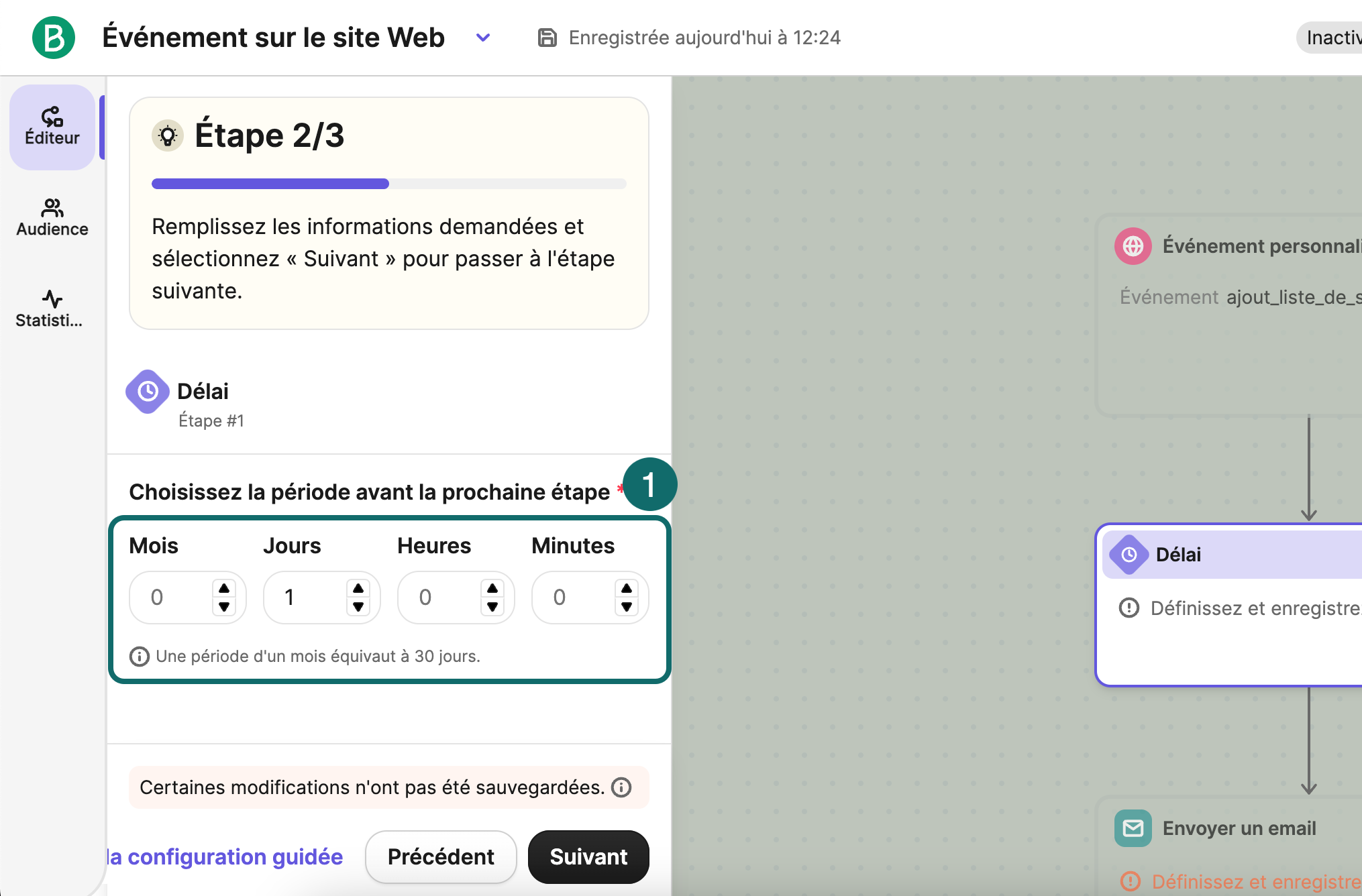Open the Éditeur sidebar tab

(52, 127)
